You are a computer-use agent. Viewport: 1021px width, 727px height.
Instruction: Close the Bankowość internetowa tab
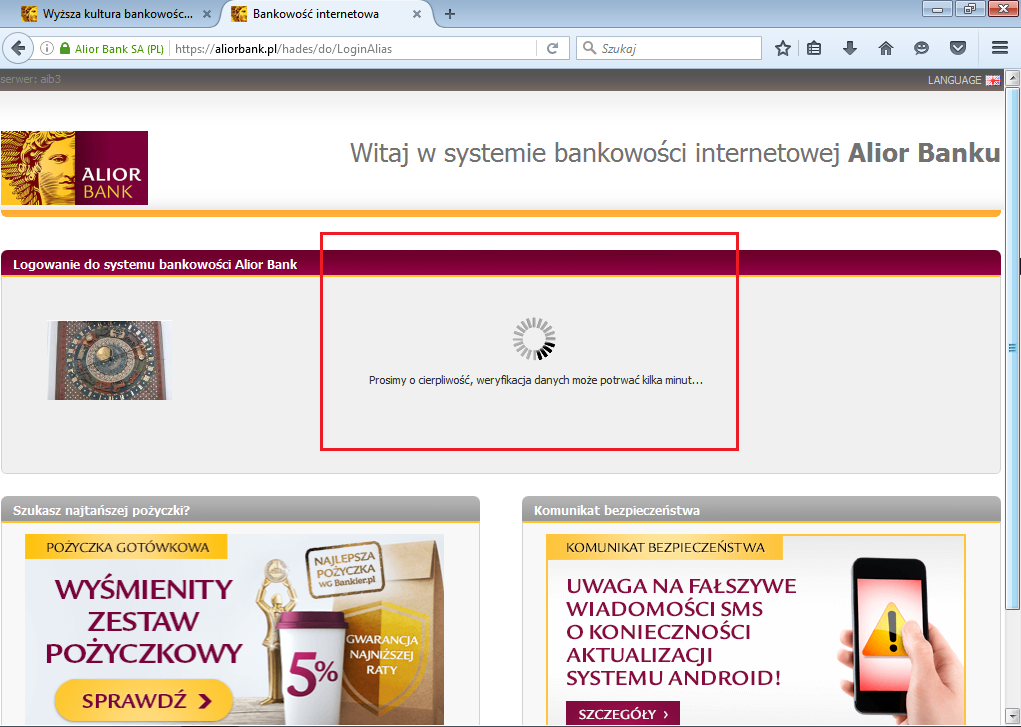tap(417, 14)
